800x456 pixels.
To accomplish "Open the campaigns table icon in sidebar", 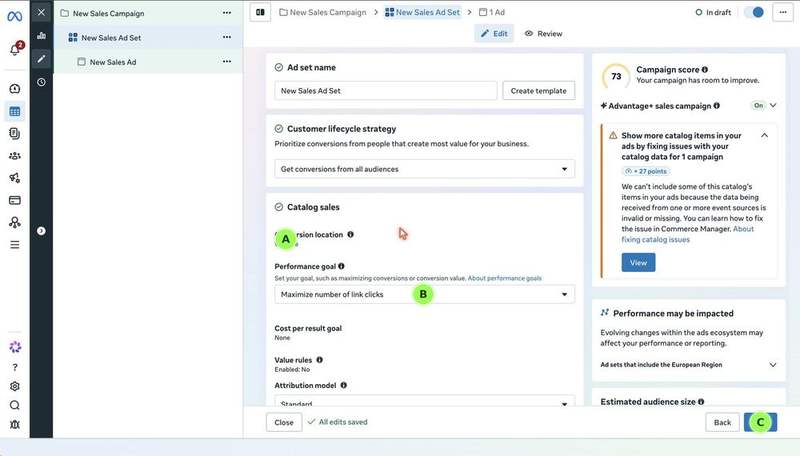I will coord(15,111).
